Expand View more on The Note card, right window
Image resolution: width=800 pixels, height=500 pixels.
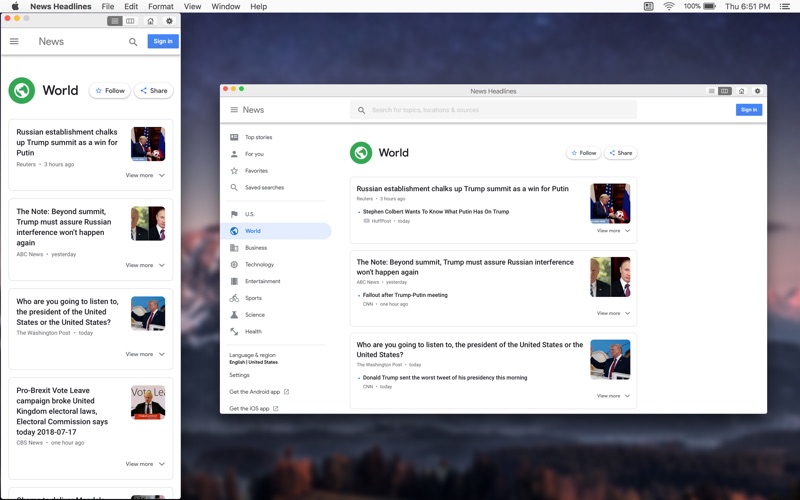tap(613, 313)
